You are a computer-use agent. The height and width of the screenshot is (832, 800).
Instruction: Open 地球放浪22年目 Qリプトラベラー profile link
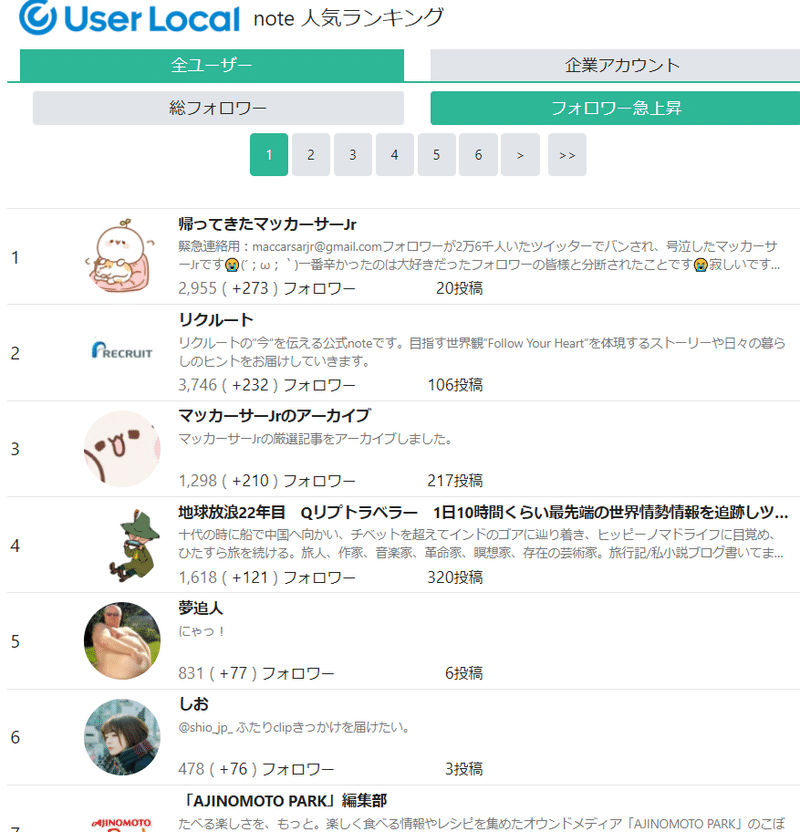(483, 512)
